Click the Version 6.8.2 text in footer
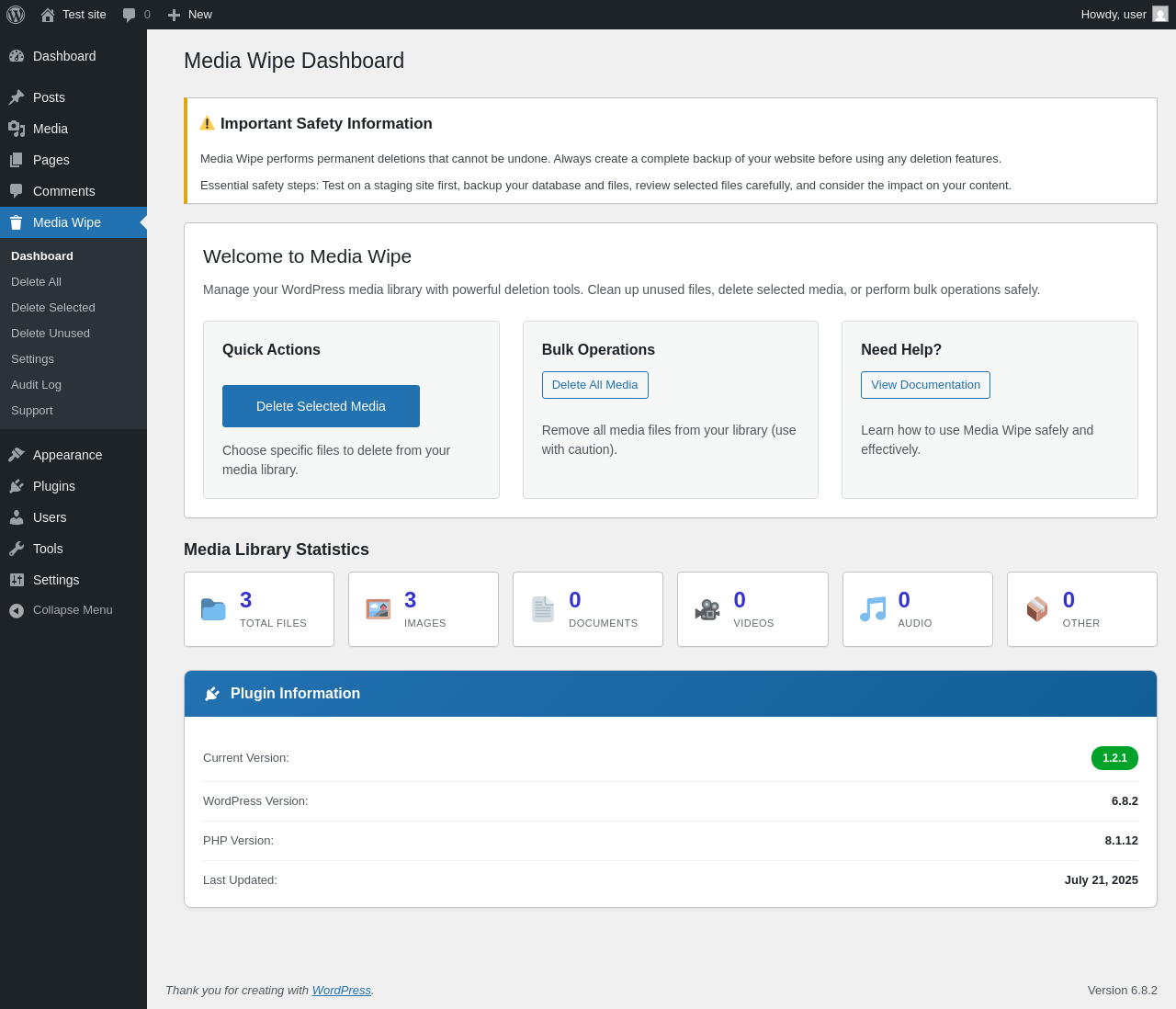Viewport: 1176px width, 1009px height. [x=1123, y=990]
